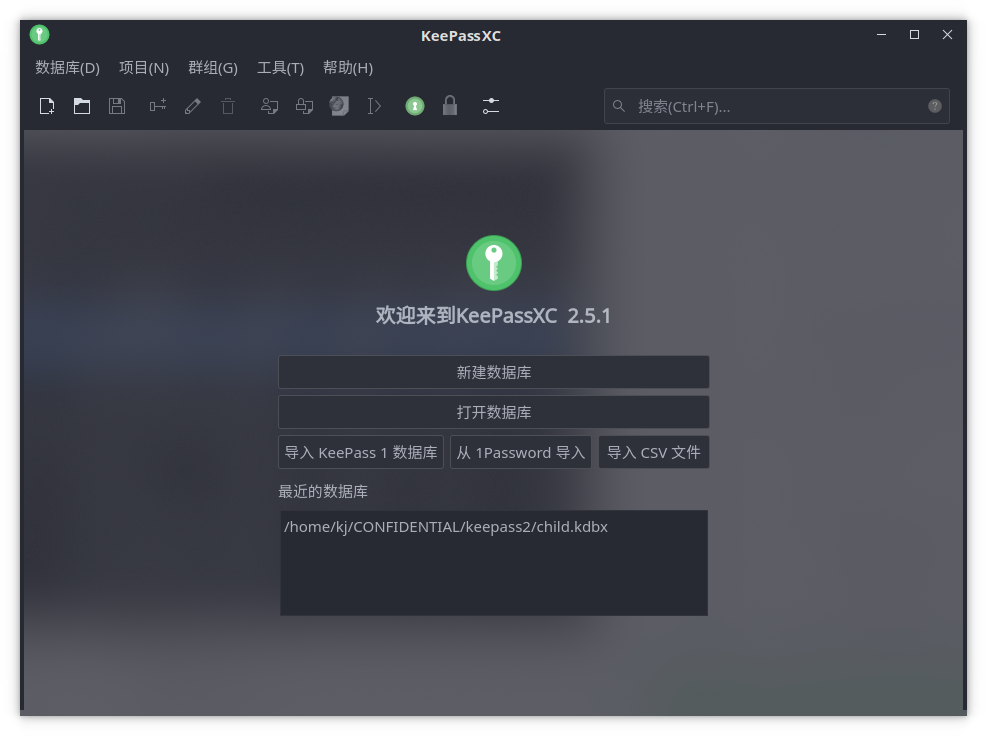Viewport: 987px width, 736px height.
Task: Click the KeePassXC title bar app icon
Action: (40, 35)
